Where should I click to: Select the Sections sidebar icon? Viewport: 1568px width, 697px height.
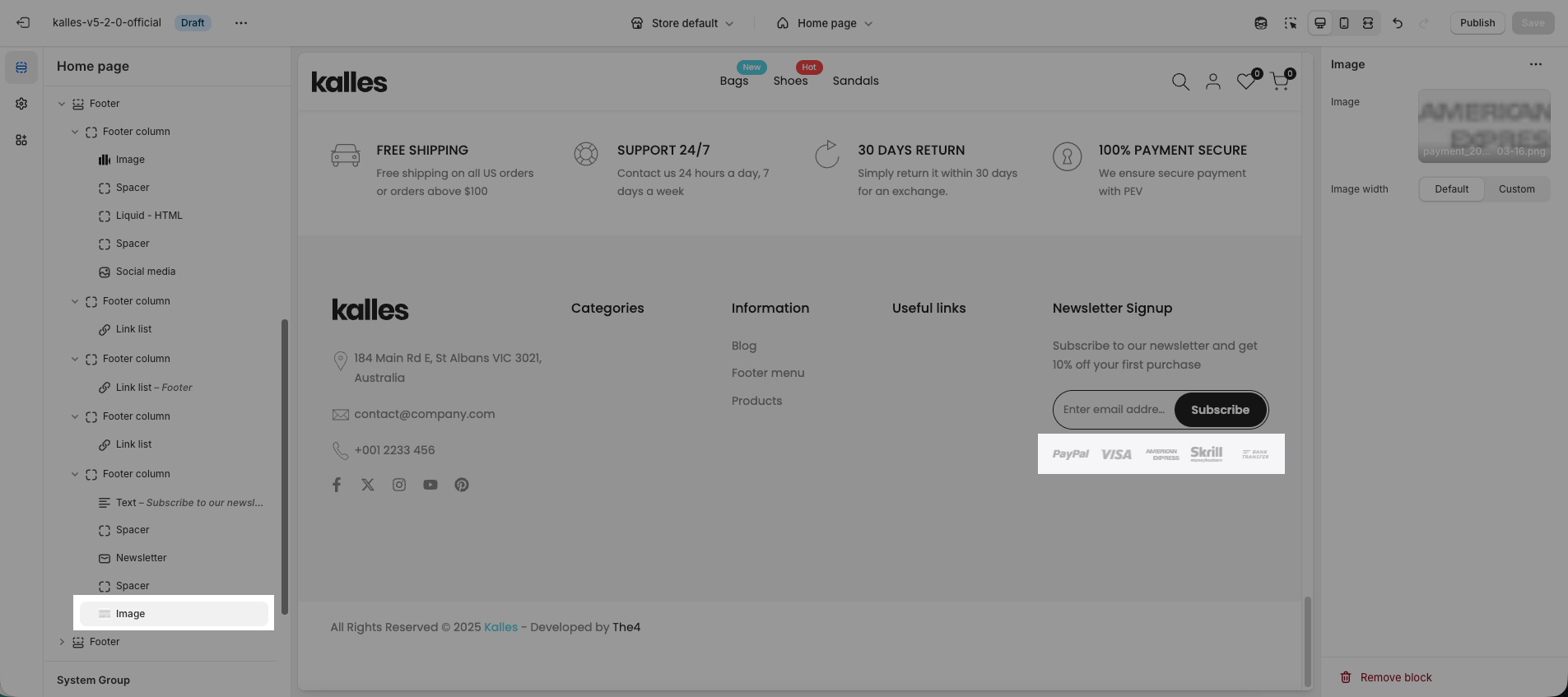tap(21, 67)
